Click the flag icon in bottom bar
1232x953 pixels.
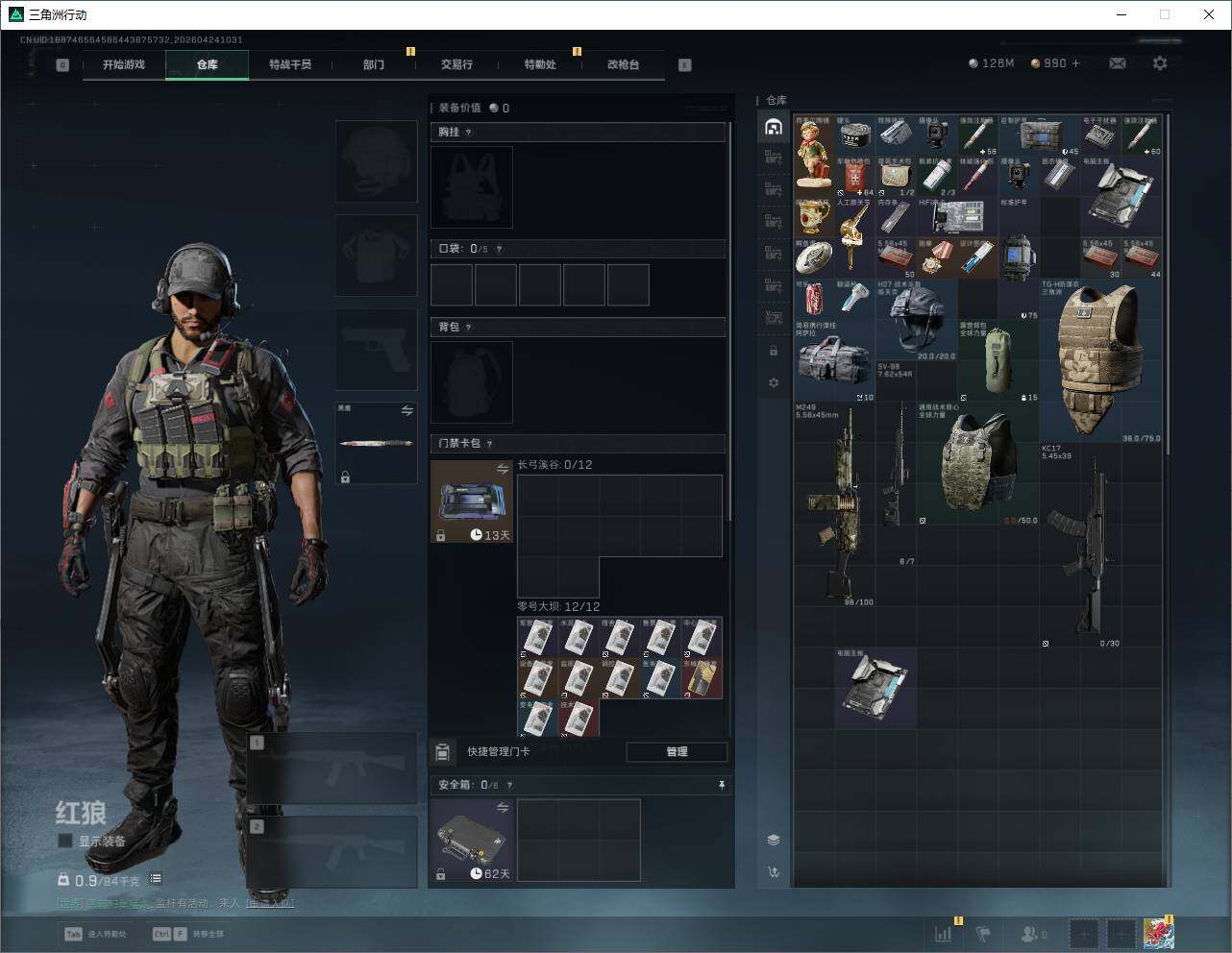(983, 934)
